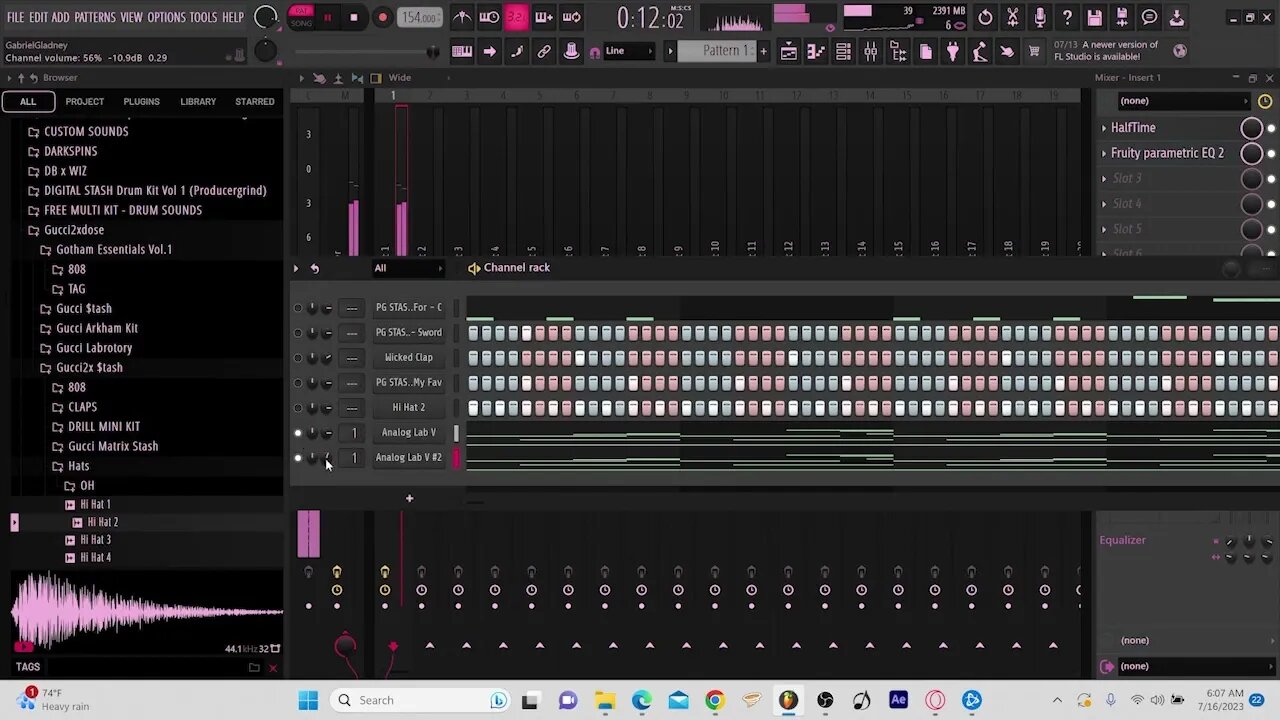Show the Channel rack view icon

[843, 51]
